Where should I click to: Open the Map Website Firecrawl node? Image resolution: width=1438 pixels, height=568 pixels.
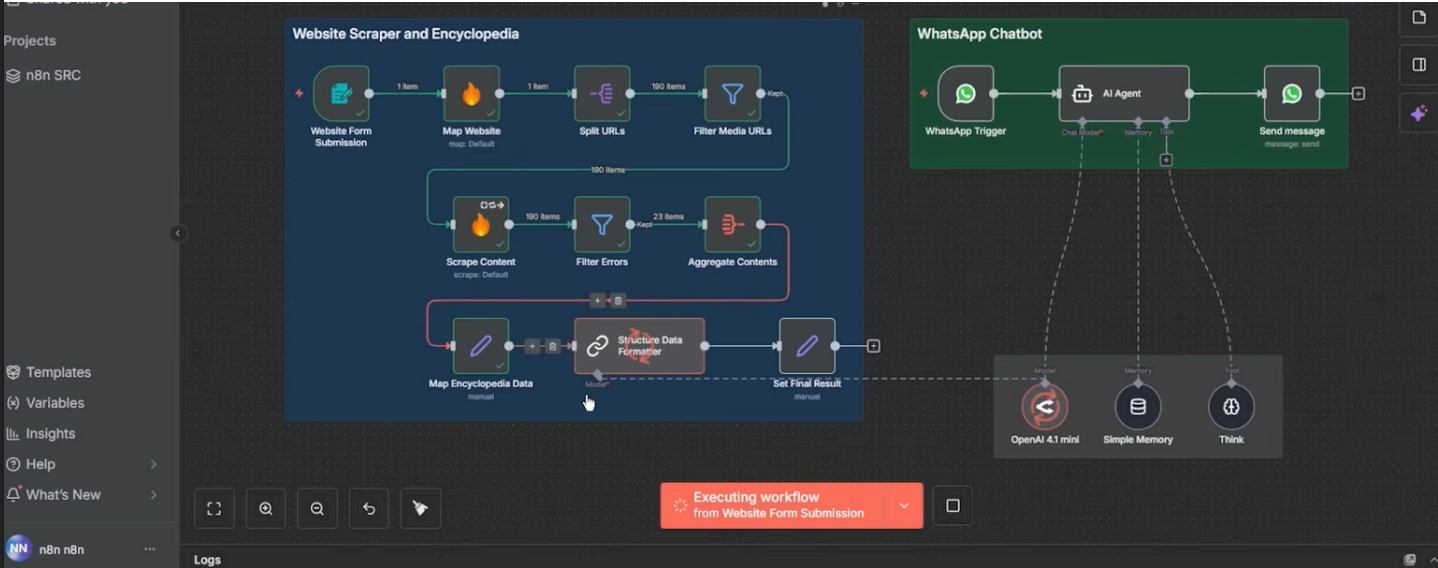click(471, 93)
